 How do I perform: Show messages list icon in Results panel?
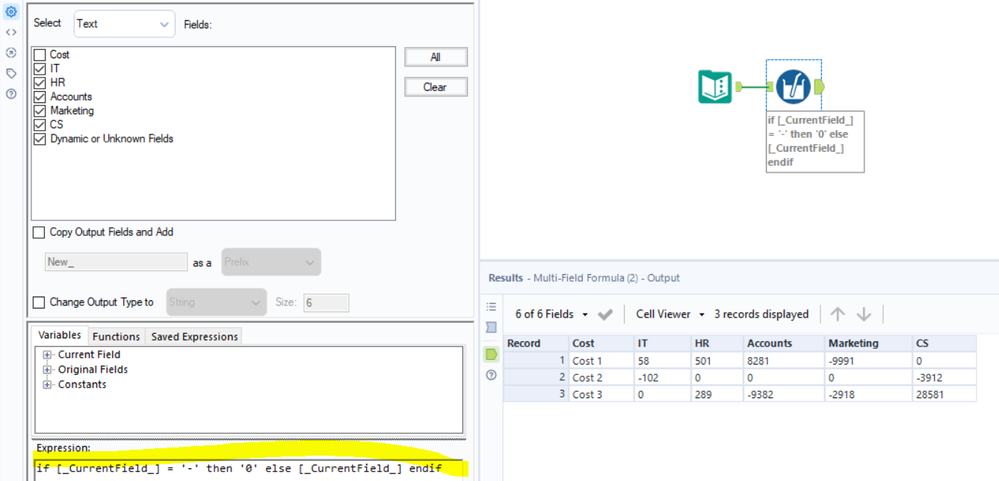[491, 306]
